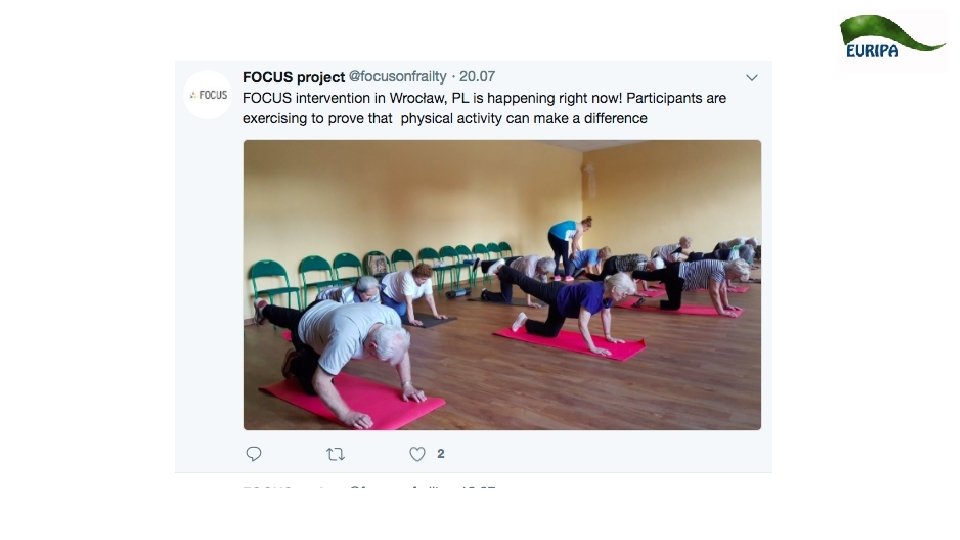
Task: Retweet the FOCUS project post
Action: pos(335,454)
